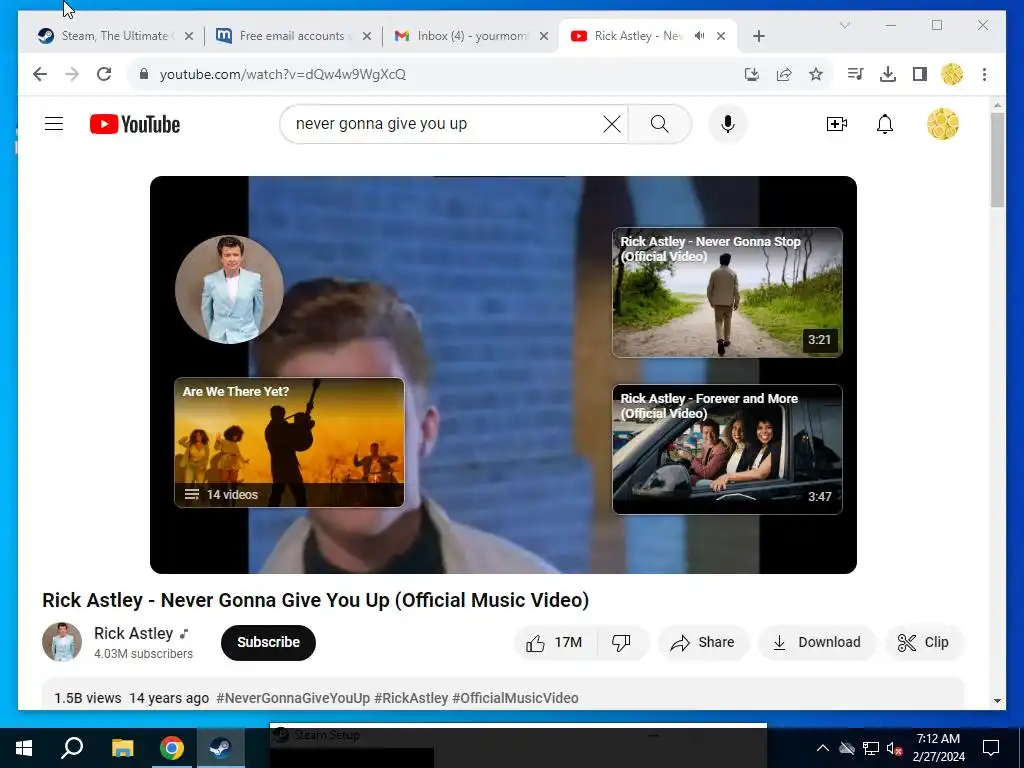
Task: Mute the Rick Astley tab audio
Action: pyautogui.click(x=699, y=36)
